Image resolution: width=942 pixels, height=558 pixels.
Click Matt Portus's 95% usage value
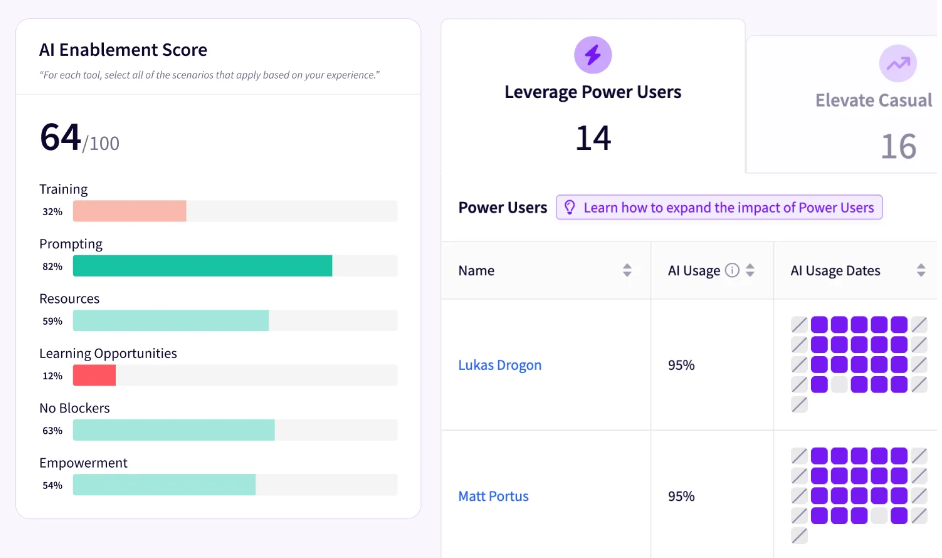pos(681,496)
